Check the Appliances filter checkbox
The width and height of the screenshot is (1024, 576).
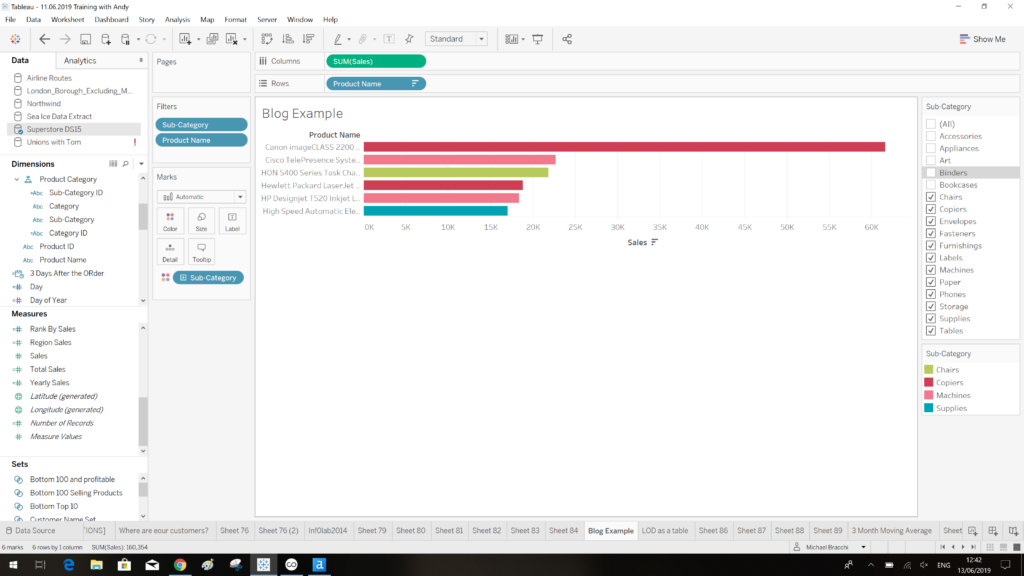click(931, 148)
